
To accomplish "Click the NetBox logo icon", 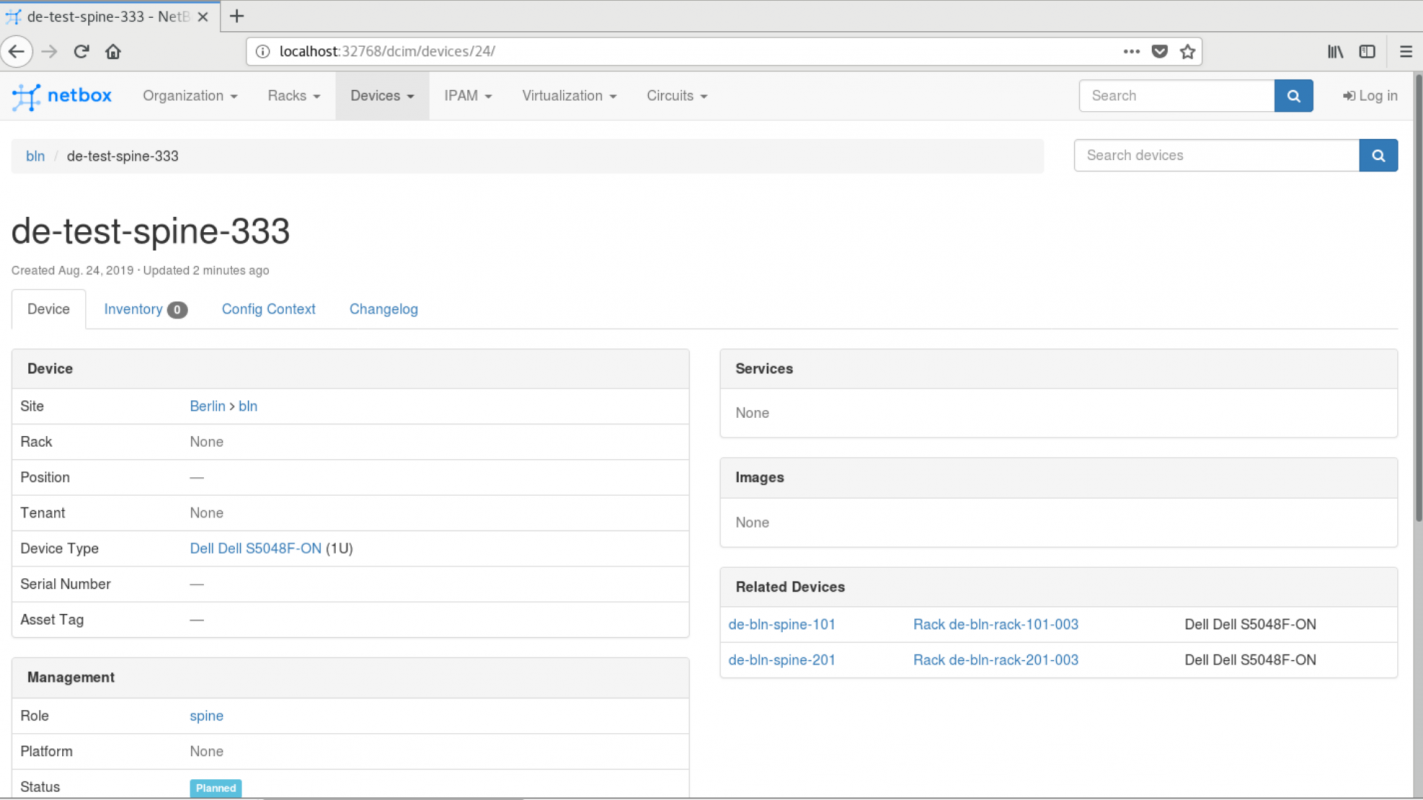I will 27,96.
